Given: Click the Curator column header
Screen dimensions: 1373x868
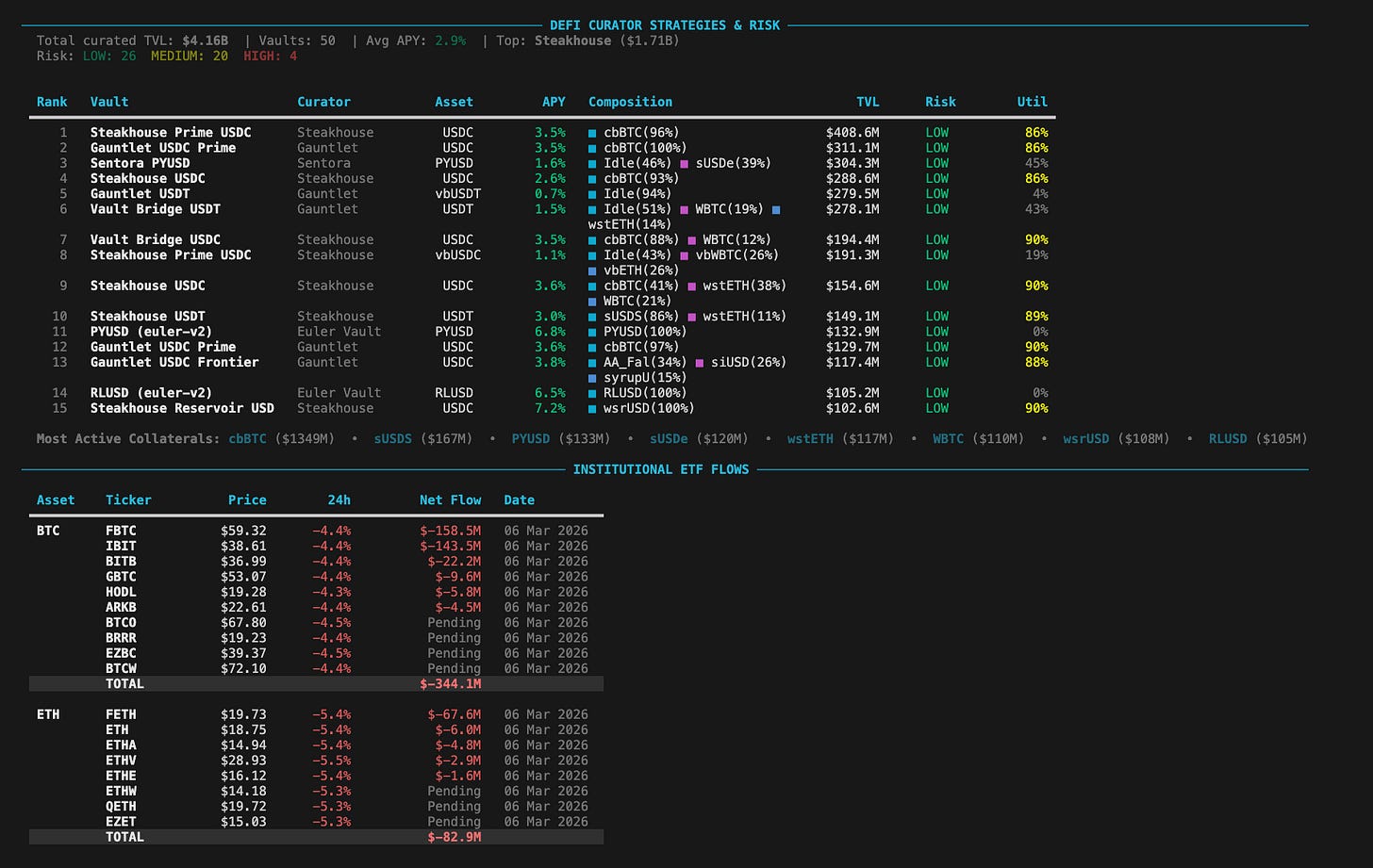Looking at the screenshot, I should 323,102.
